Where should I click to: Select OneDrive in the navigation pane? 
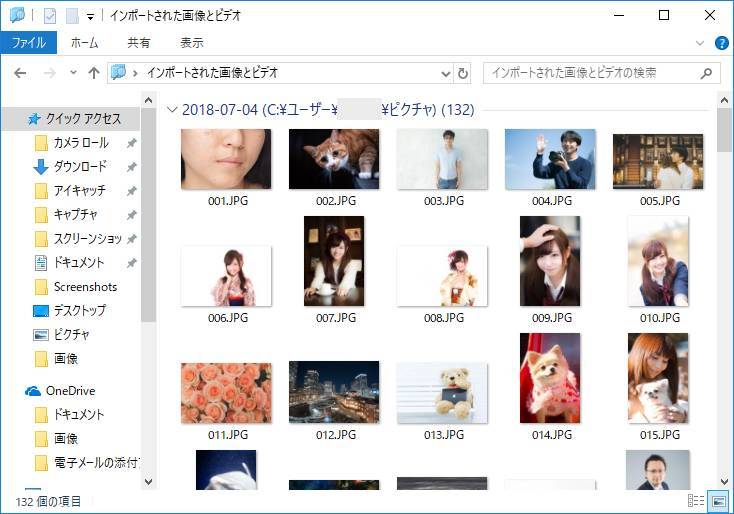pyautogui.click(x=70, y=391)
